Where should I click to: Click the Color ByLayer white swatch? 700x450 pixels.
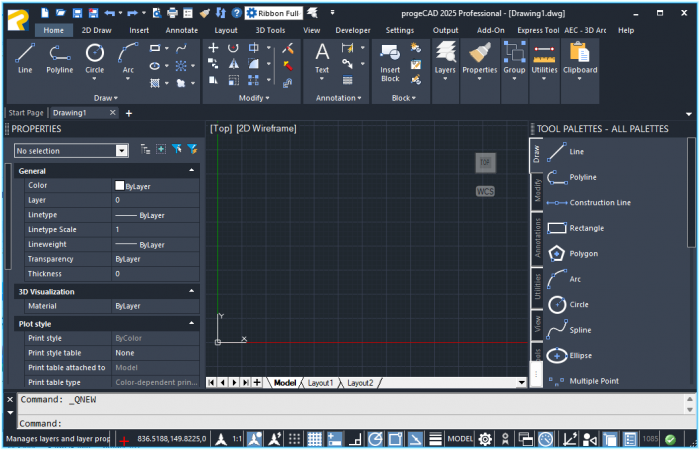tap(120, 185)
